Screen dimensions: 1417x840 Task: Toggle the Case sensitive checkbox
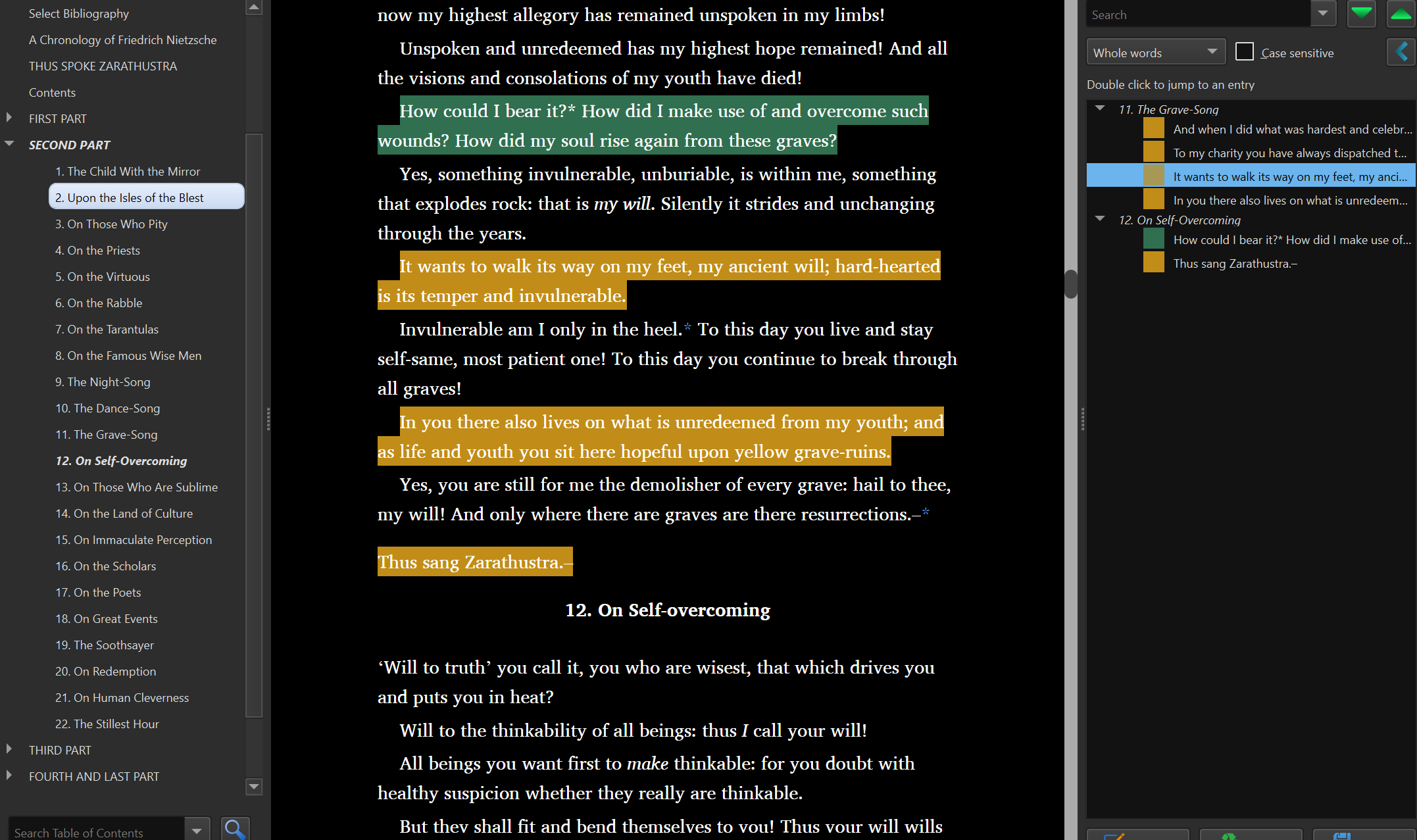click(1244, 52)
